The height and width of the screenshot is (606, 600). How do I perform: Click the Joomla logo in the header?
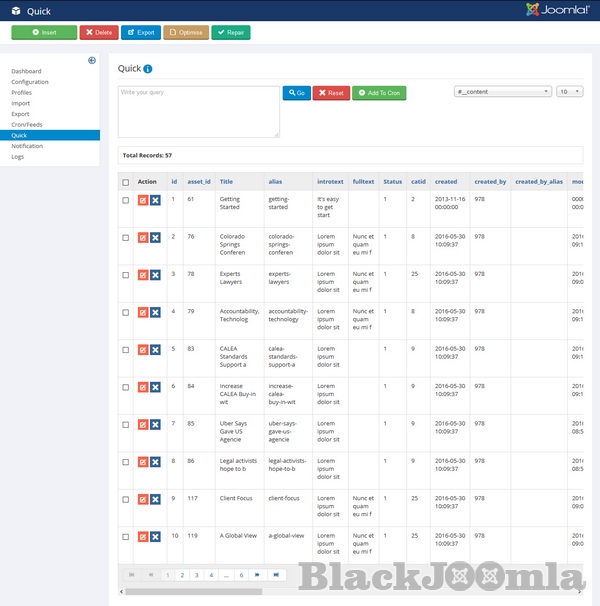click(559, 11)
